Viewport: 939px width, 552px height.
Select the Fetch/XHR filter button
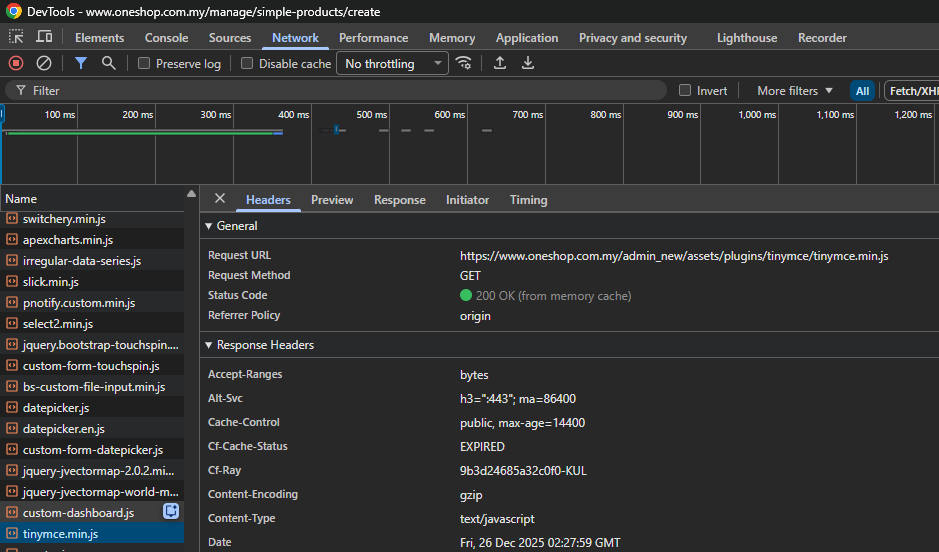(913, 91)
